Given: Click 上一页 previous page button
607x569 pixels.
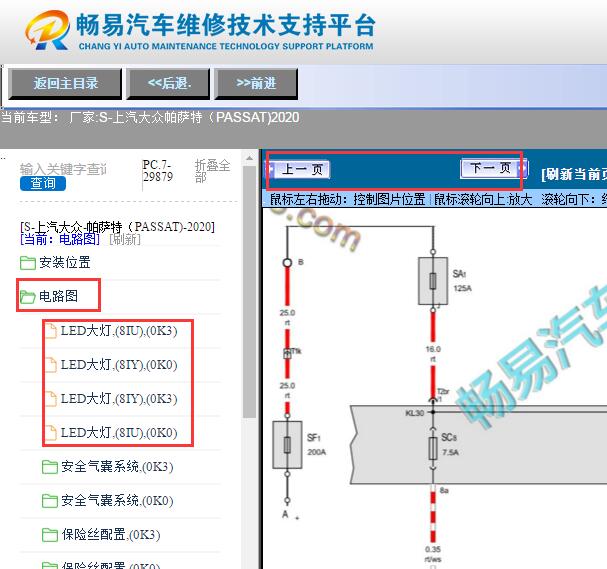Looking at the screenshot, I should click(x=298, y=169).
